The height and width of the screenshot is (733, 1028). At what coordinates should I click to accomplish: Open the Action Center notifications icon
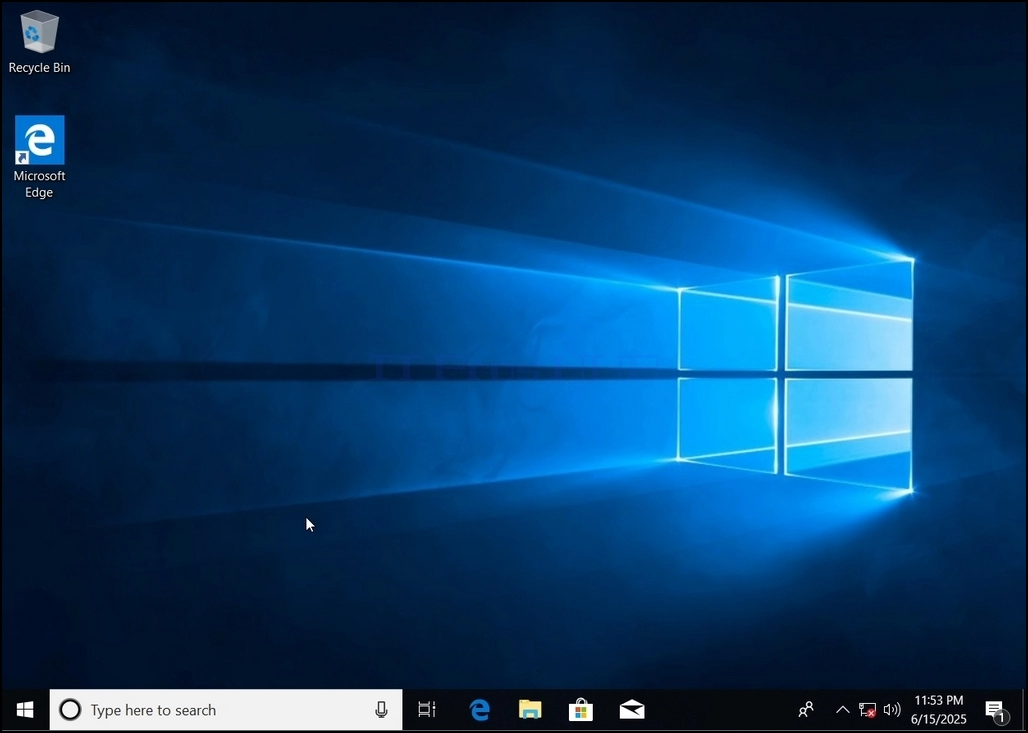(995, 710)
